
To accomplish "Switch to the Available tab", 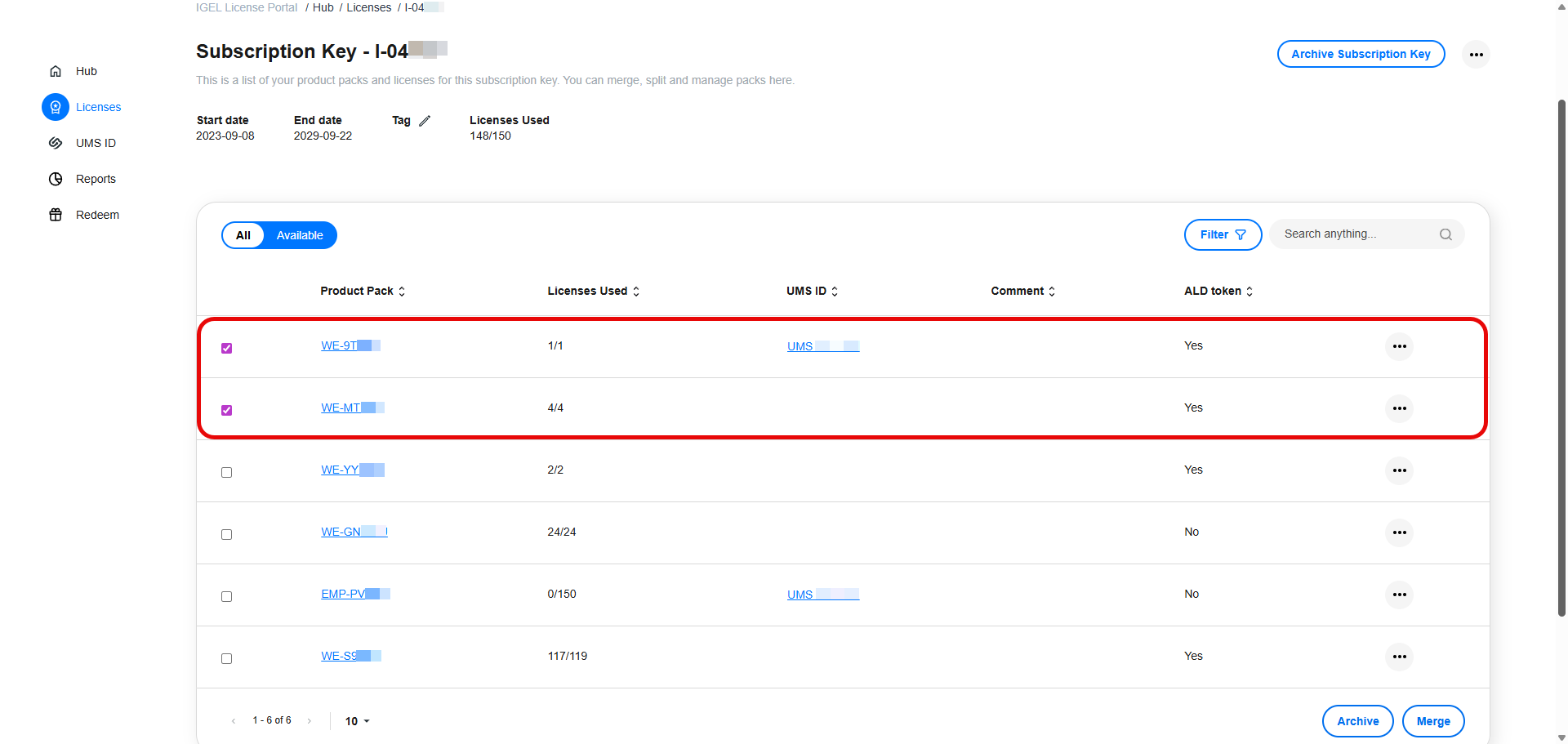I will click(x=299, y=235).
